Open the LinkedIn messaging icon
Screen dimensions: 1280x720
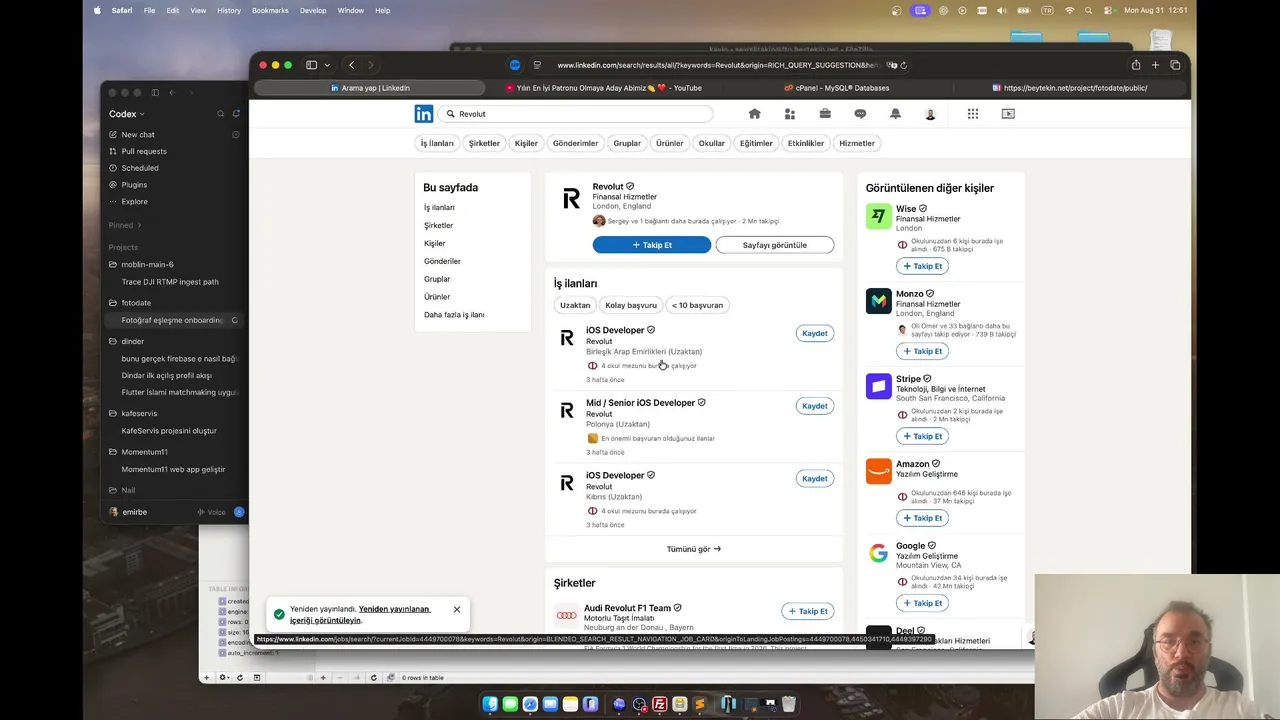point(860,114)
